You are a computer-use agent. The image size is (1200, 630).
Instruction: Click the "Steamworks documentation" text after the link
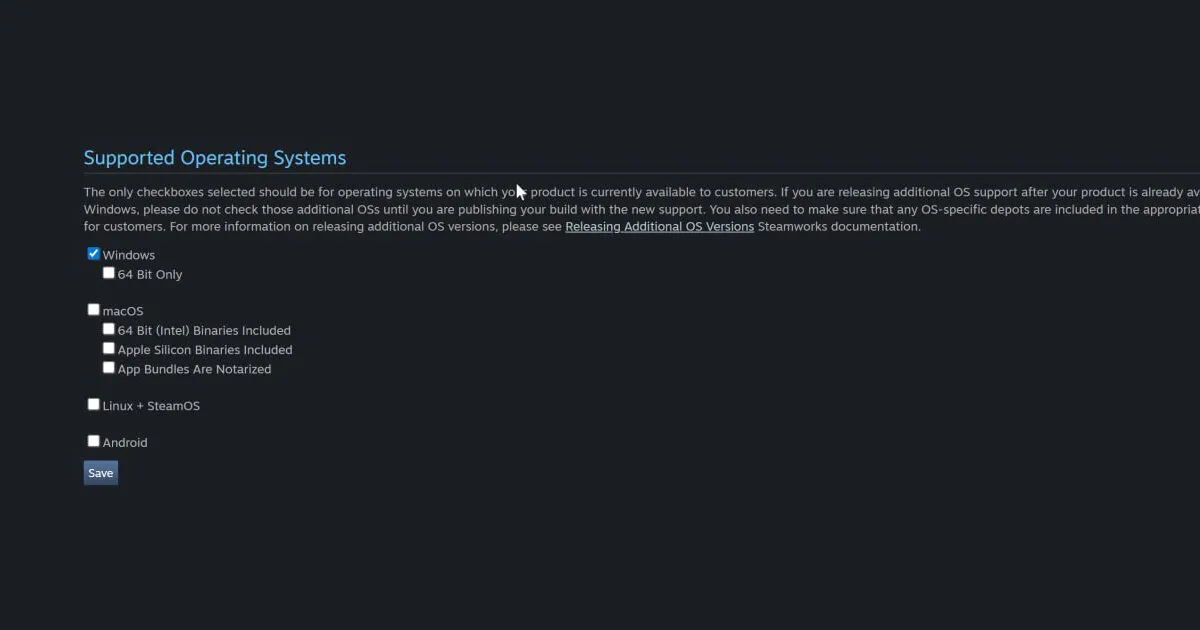[x=838, y=227]
